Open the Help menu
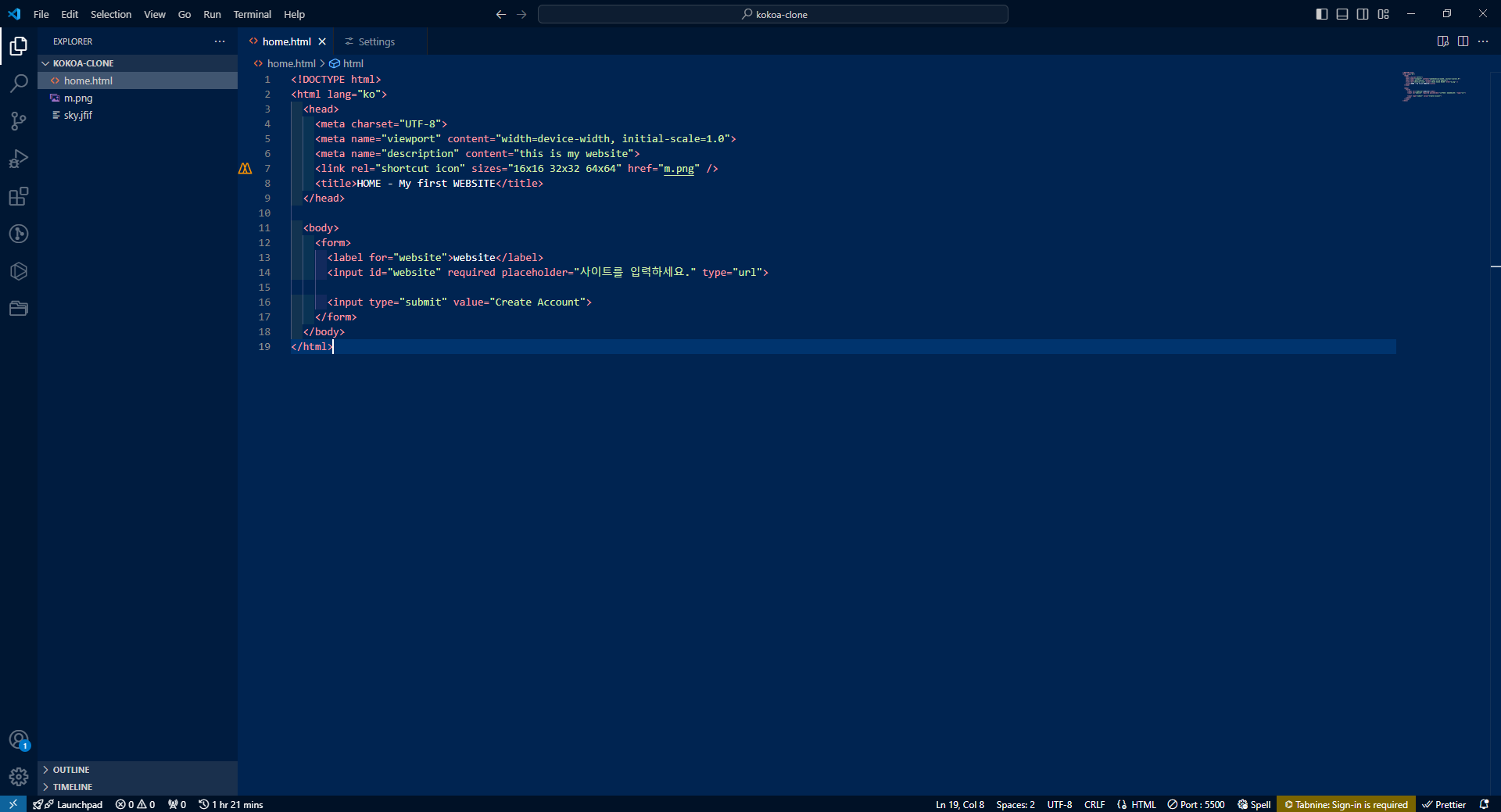1501x812 pixels. pos(295,14)
